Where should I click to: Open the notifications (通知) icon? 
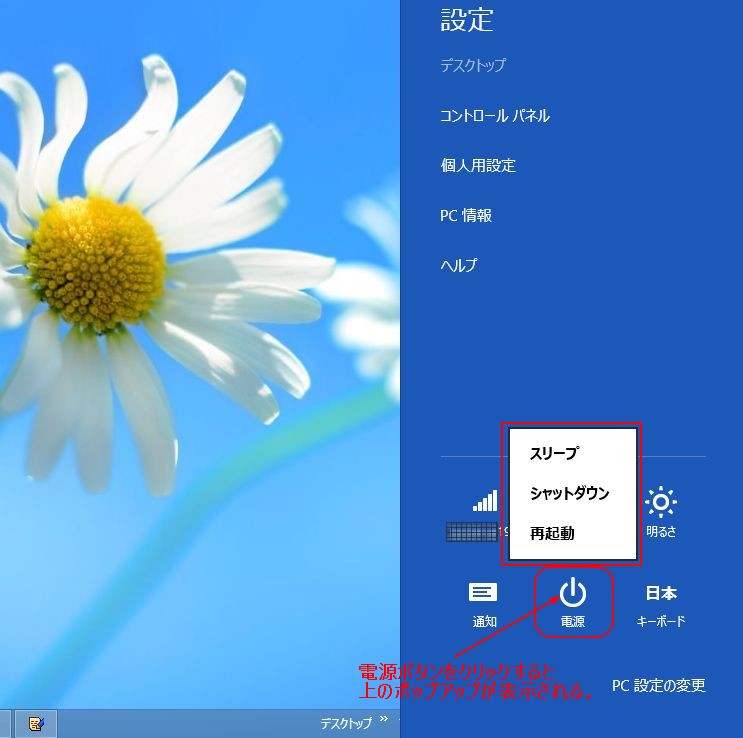(x=484, y=594)
